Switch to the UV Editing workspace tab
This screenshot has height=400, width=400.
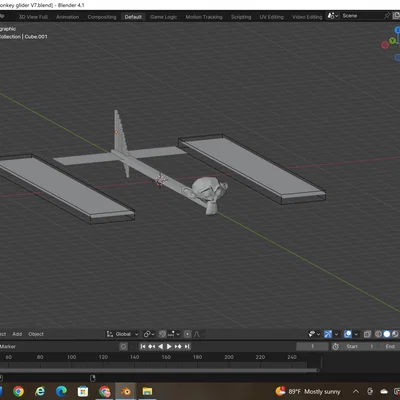(272, 17)
